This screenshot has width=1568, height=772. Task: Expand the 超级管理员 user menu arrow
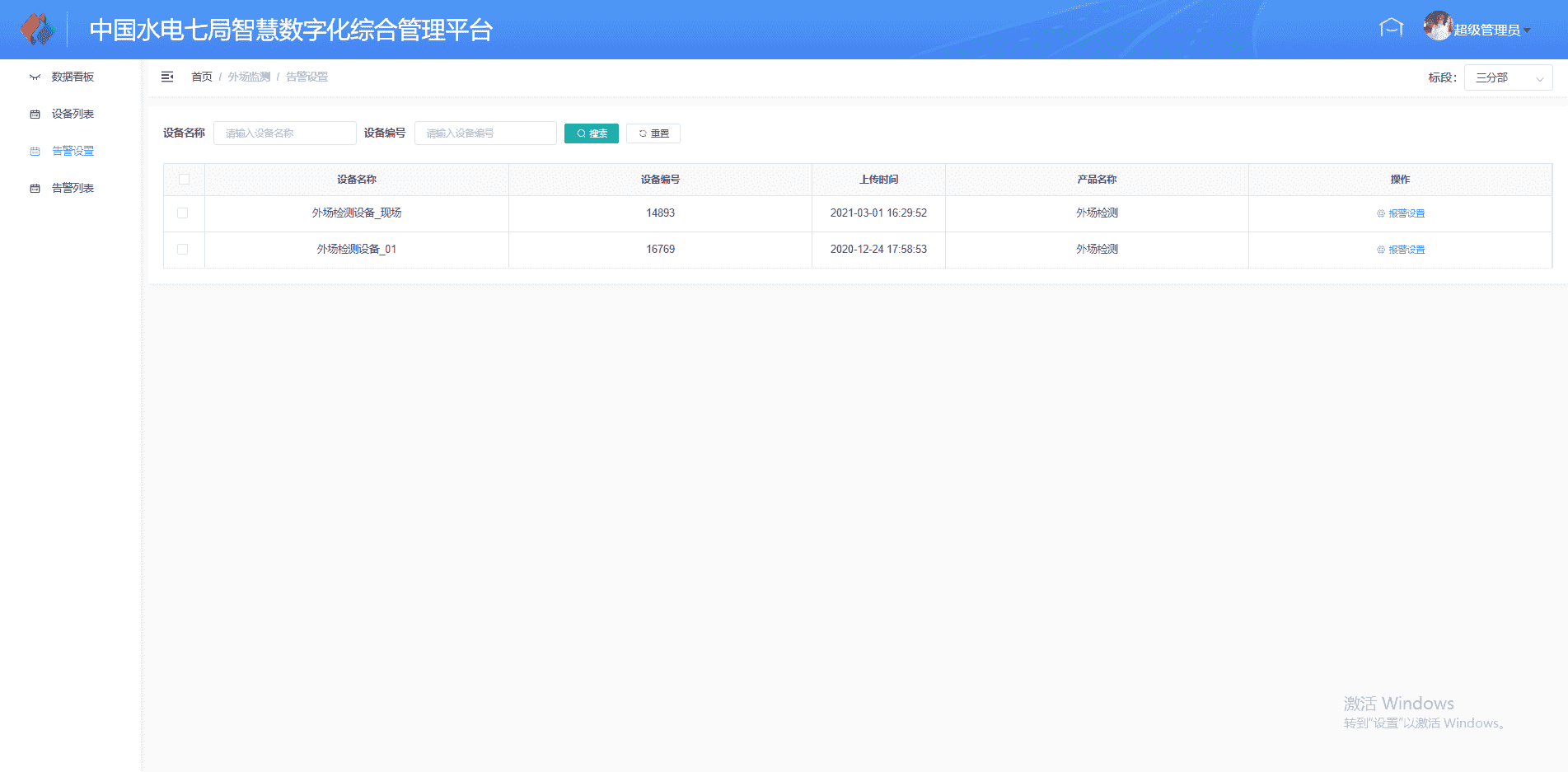tap(1527, 30)
